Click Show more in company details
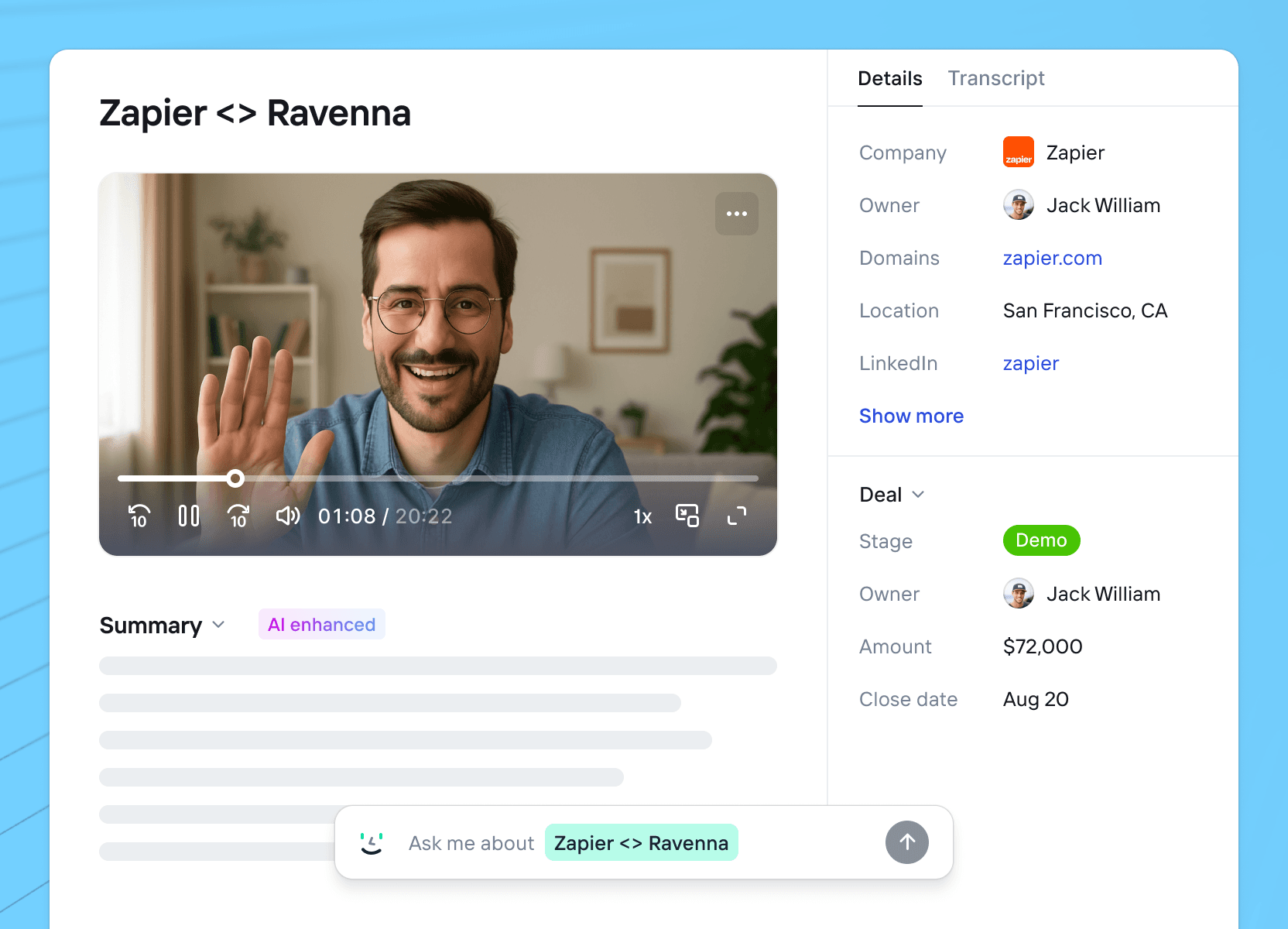The height and width of the screenshot is (929, 1288). point(911,416)
